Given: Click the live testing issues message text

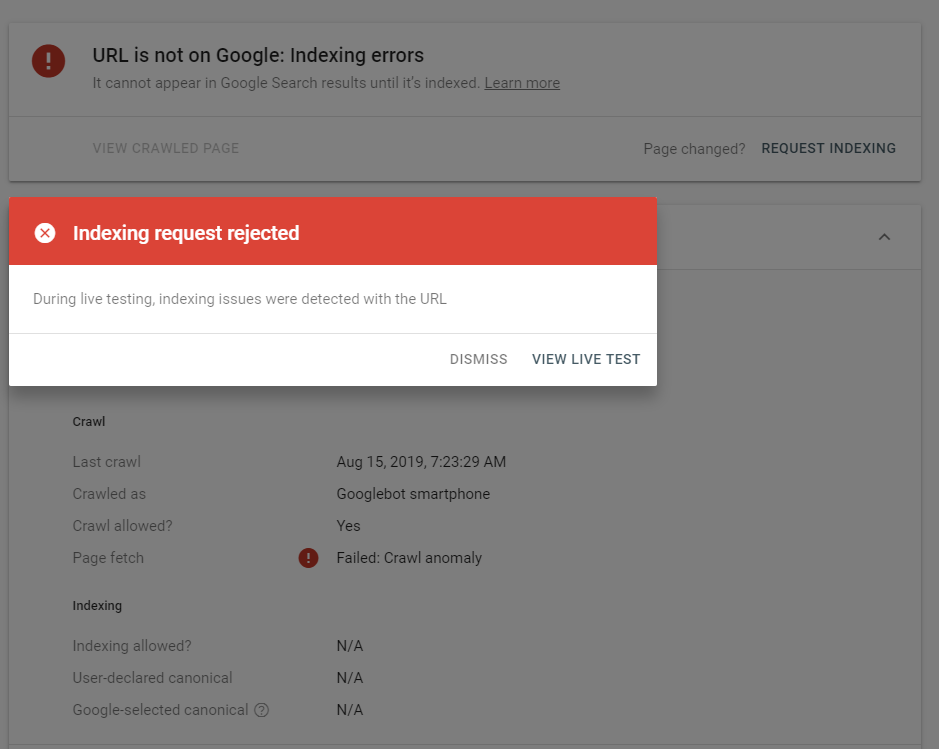Looking at the screenshot, I should pyautogui.click(x=240, y=299).
